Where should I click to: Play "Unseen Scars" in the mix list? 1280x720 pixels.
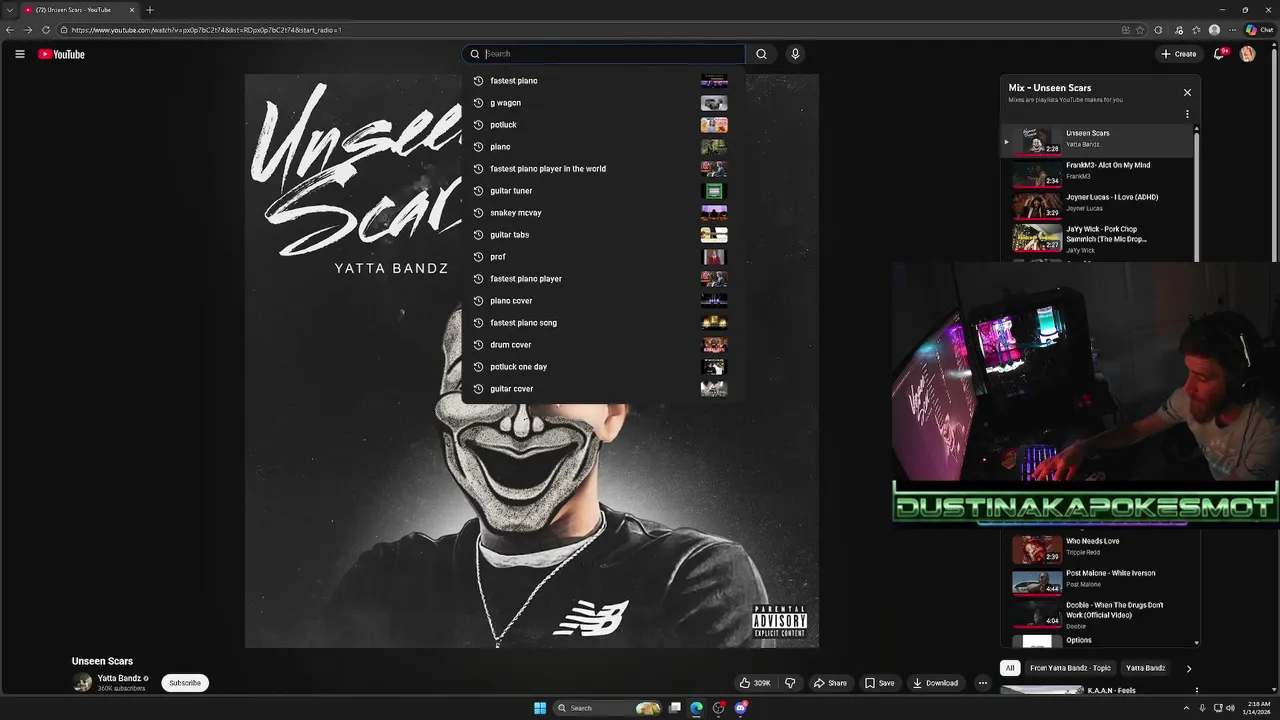point(1098,141)
